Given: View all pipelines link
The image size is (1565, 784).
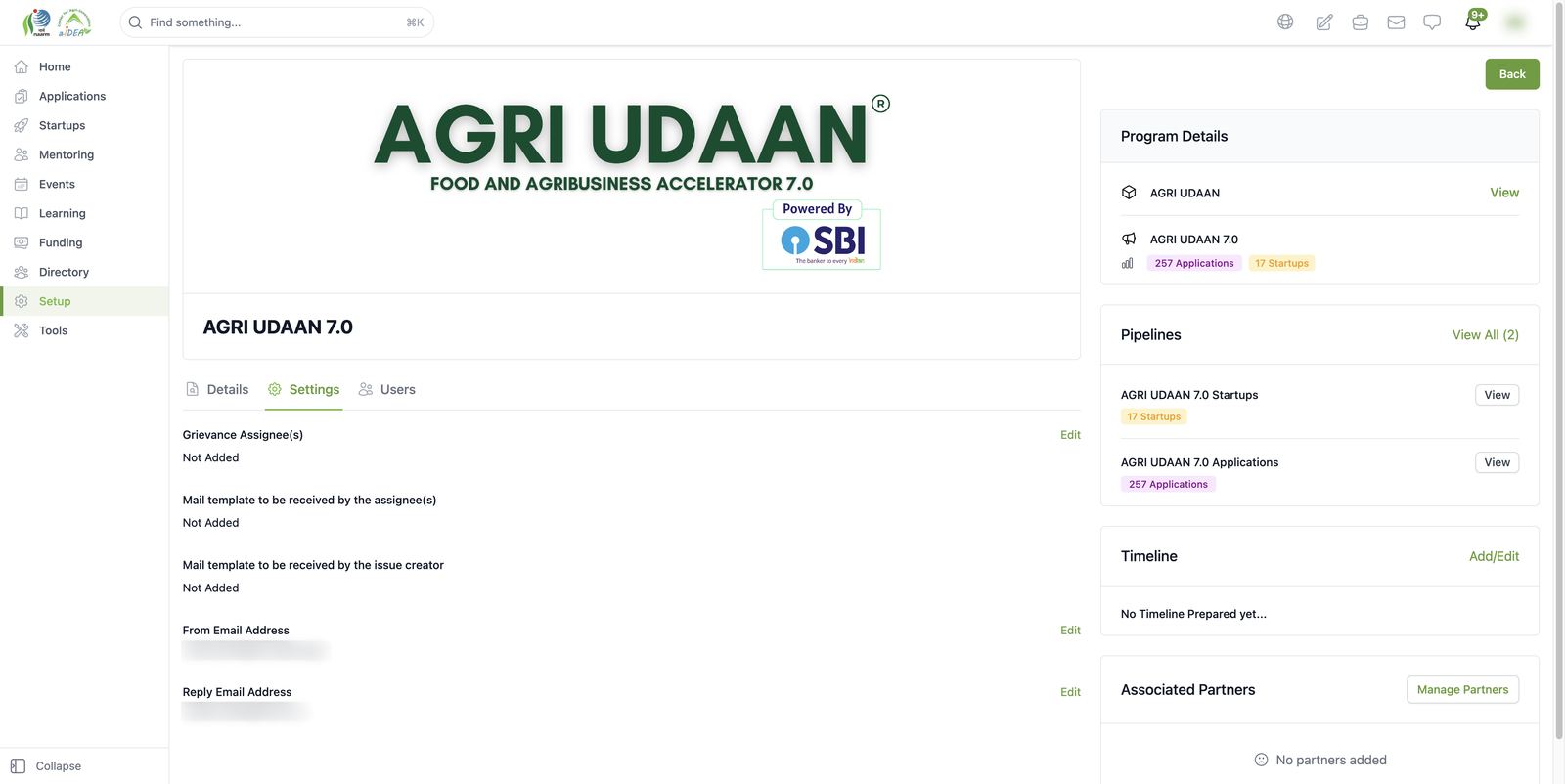Looking at the screenshot, I should [x=1485, y=334].
